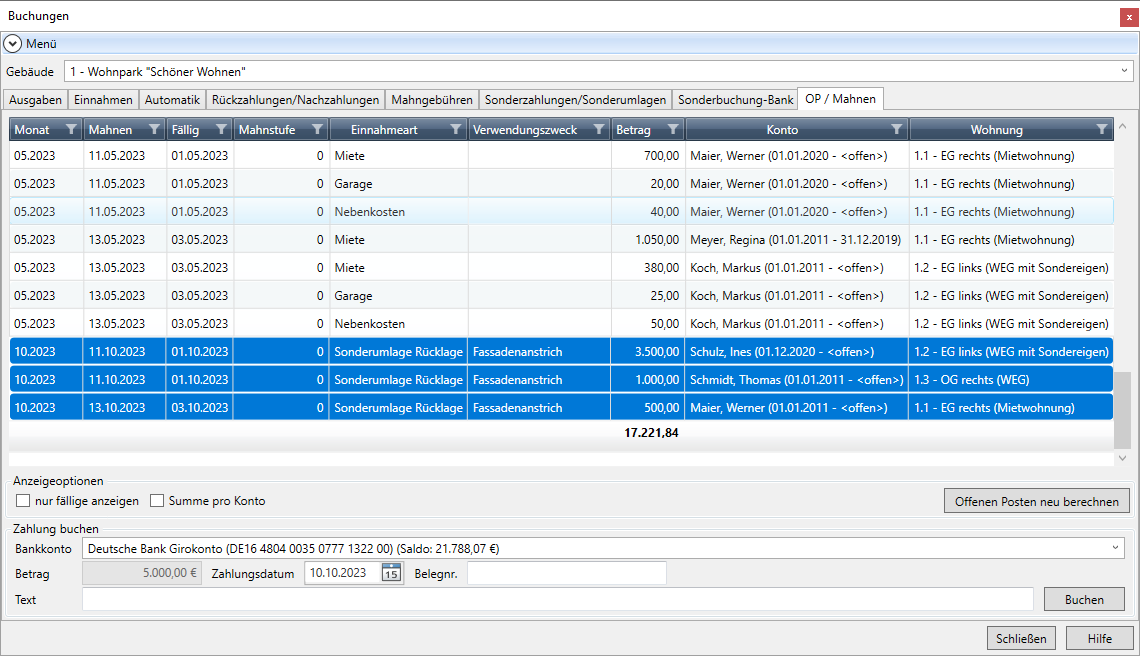Collapse the Menü chevron circle icon
This screenshot has height=656, width=1140.
tap(12, 44)
